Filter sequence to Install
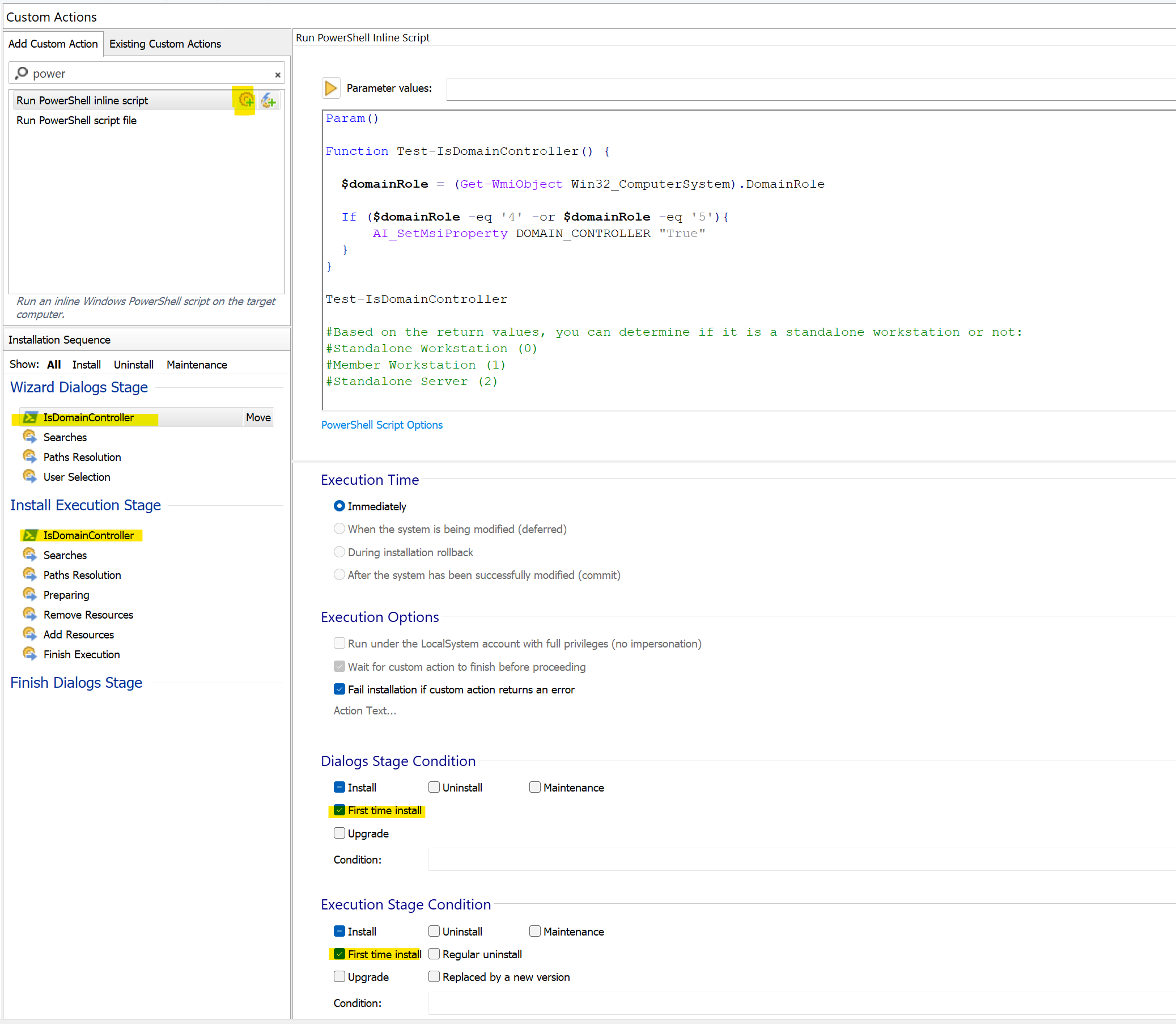Image resolution: width=1176 pixels, height=1024 pixels. click(86, 365)
